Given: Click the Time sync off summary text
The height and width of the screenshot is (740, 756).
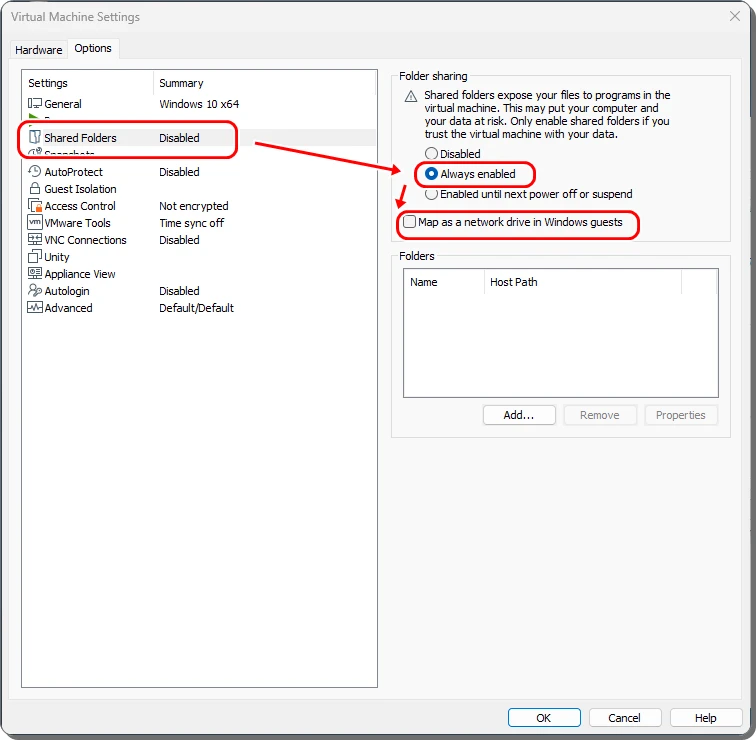Looking at the screenshot, I should pos(191,223).
